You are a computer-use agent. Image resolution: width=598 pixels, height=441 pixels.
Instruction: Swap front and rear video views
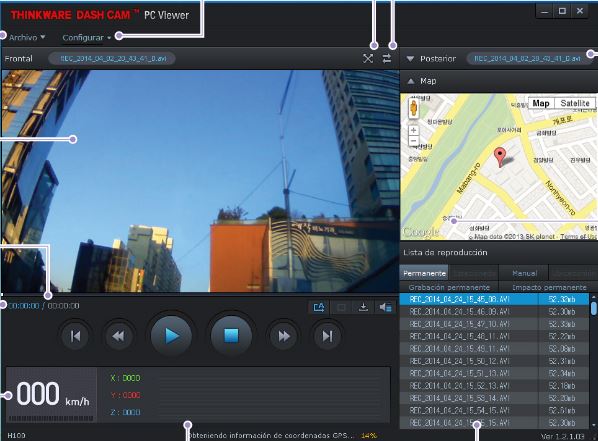point(387,58)
